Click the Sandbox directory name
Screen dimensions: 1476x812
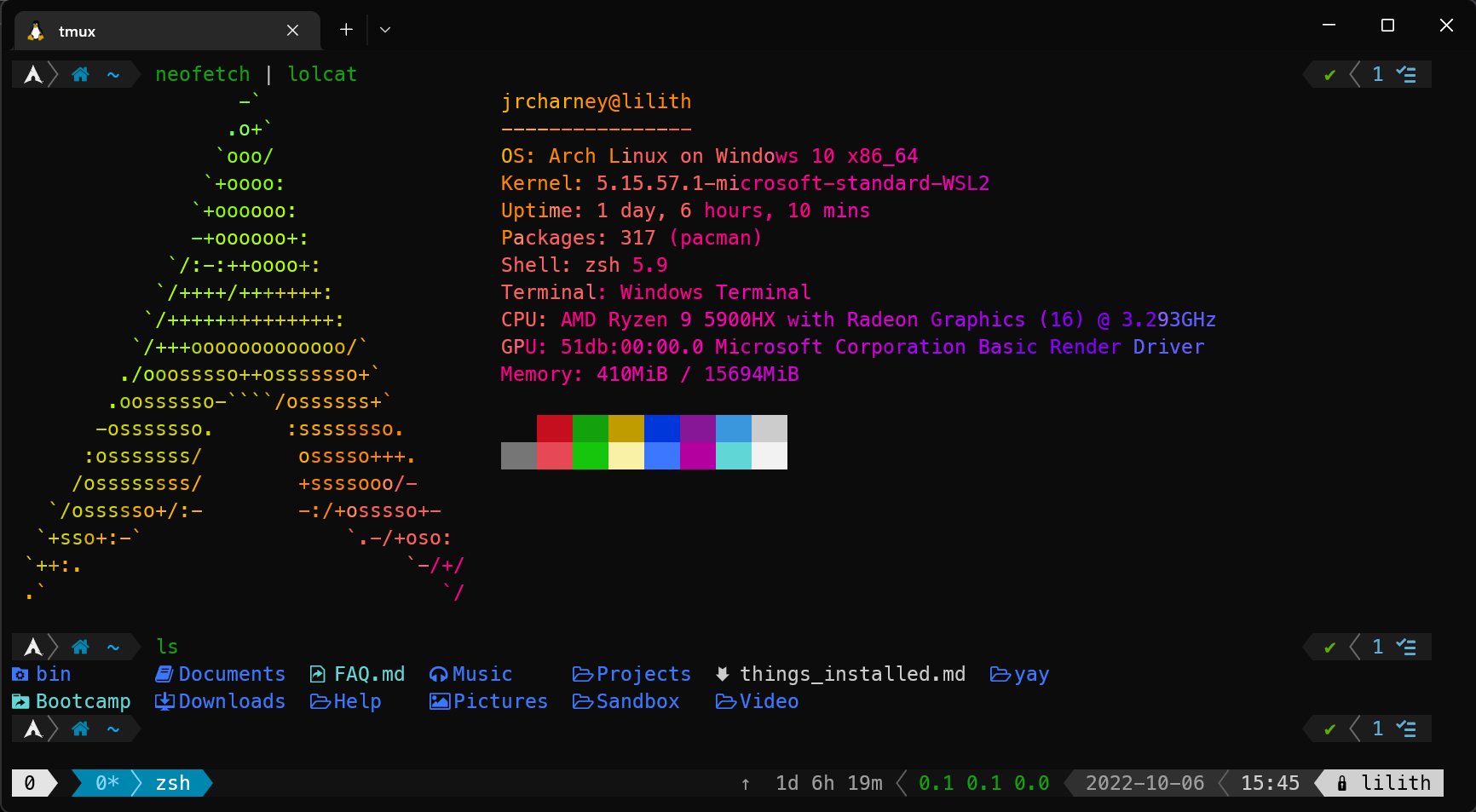point(638,702)
